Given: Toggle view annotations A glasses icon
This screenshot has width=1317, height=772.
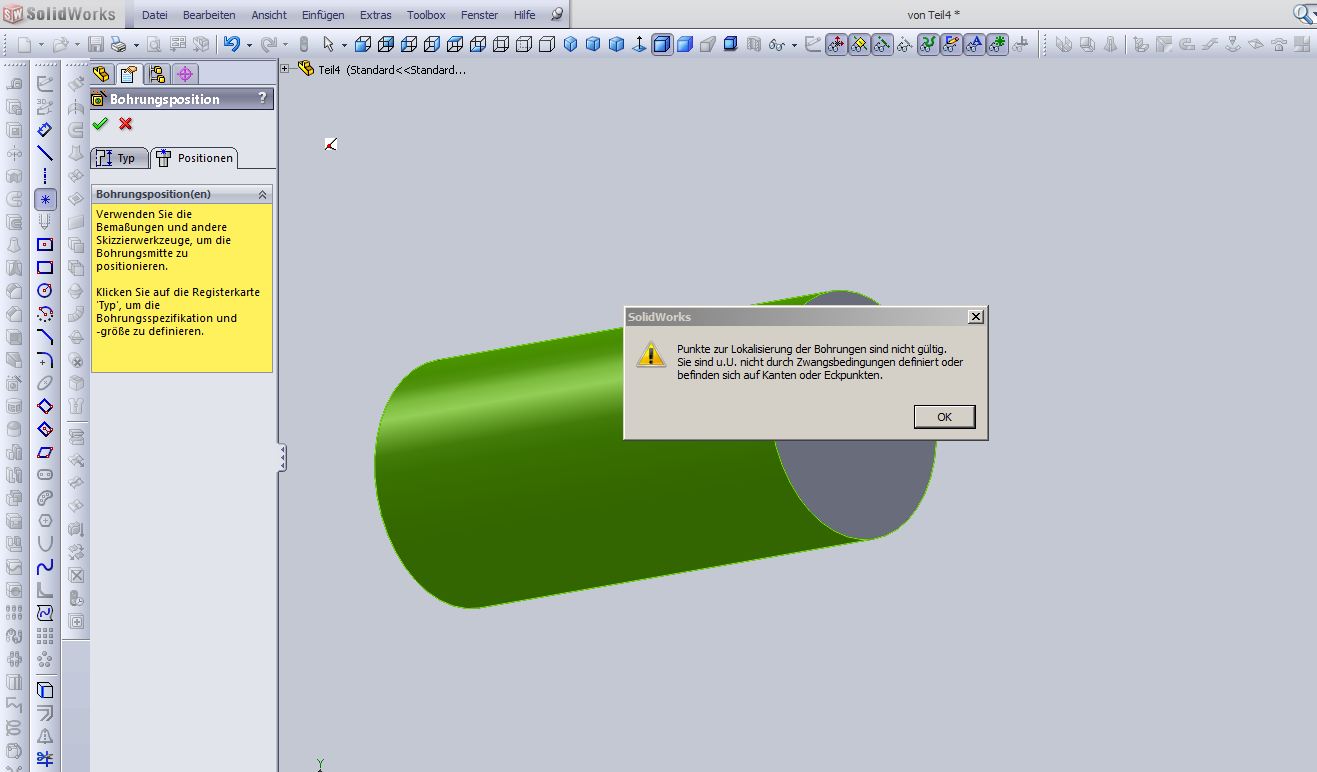Looking at the screenshot, I should tap(974, 44).
